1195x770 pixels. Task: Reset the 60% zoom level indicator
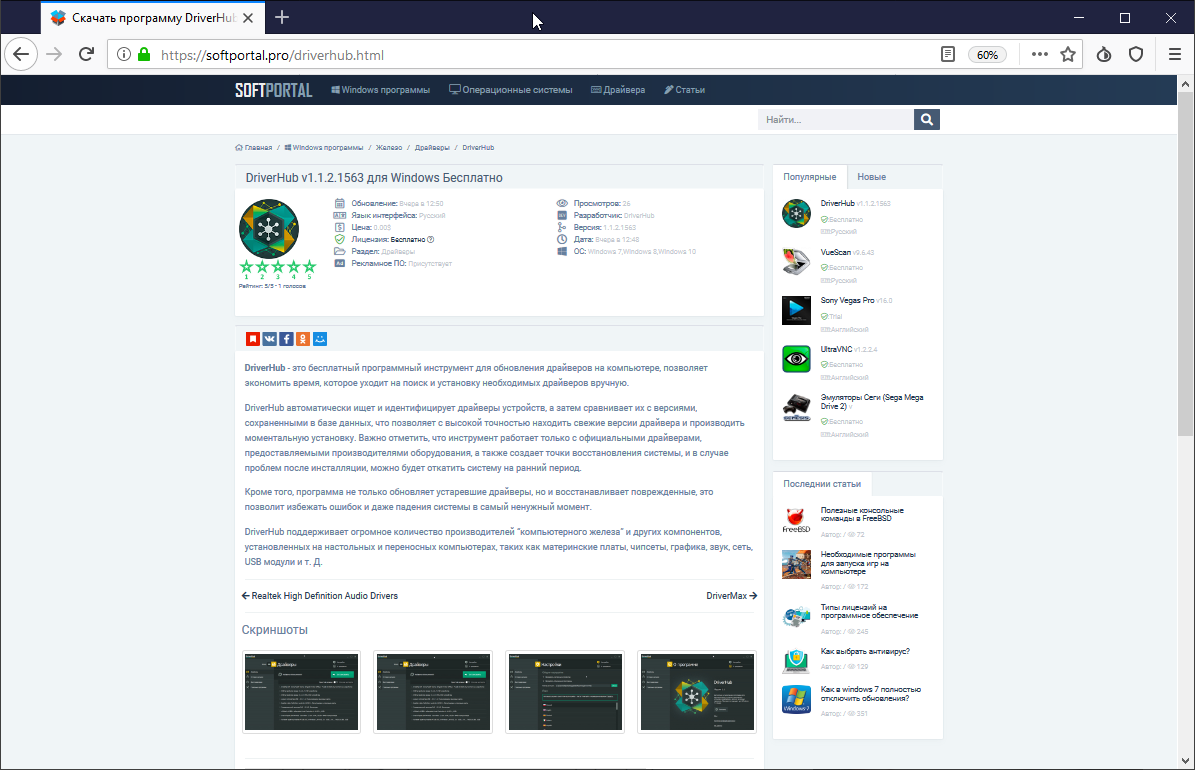coord(987,55)
